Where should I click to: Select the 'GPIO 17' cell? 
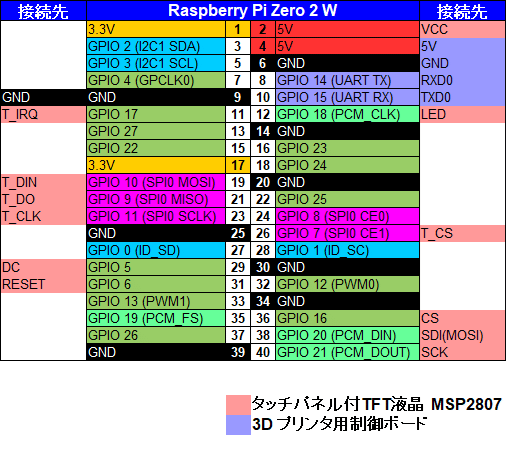(x=156, y=114)
